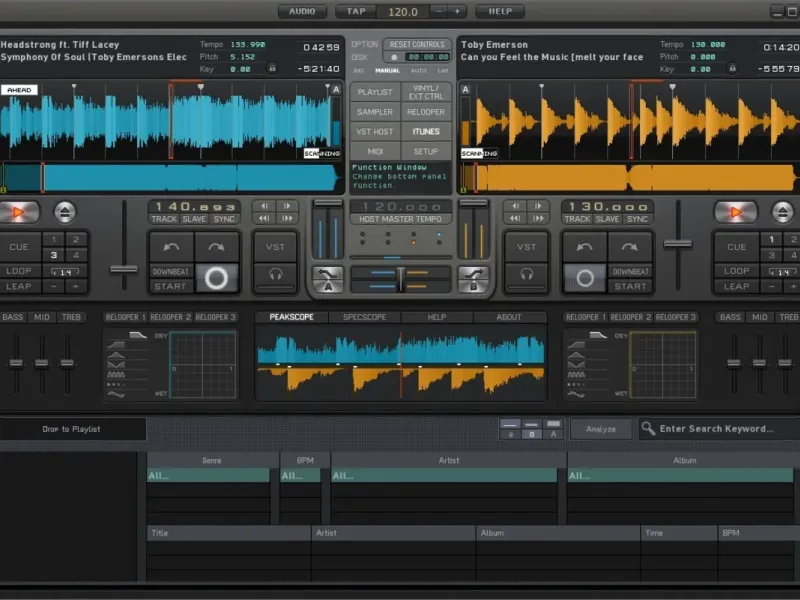Increase the master tempo with plus button

click(457, 11)
